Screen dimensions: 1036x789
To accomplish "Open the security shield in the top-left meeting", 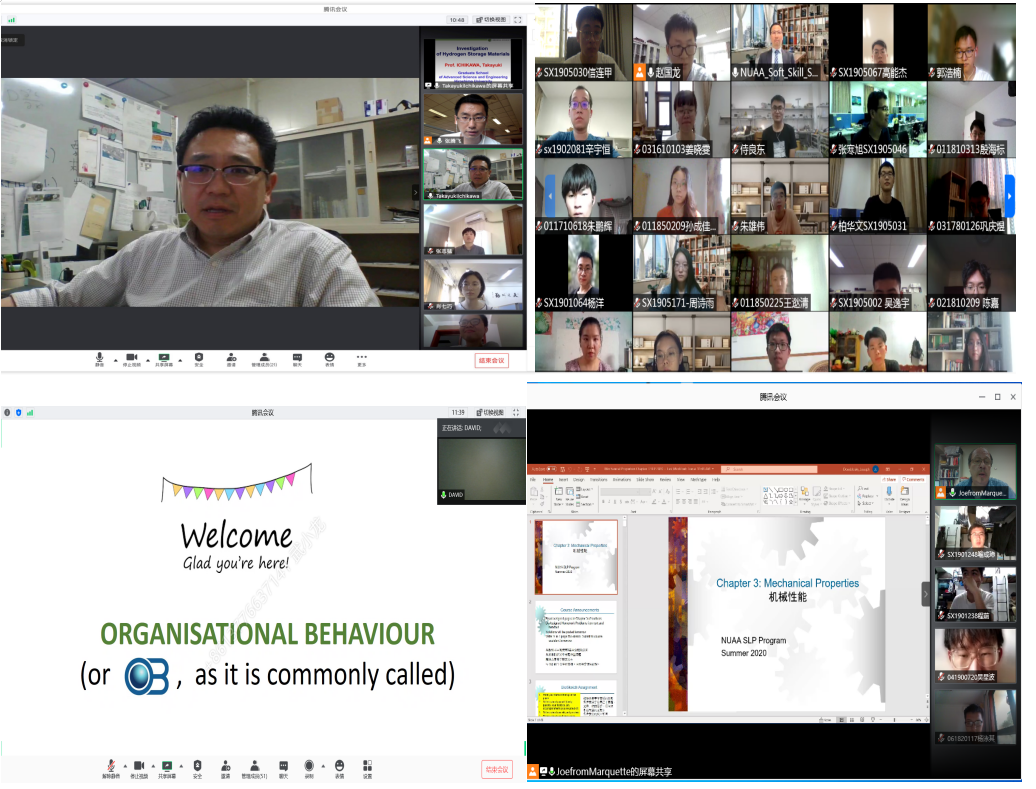I will click(x=199, y=359).
